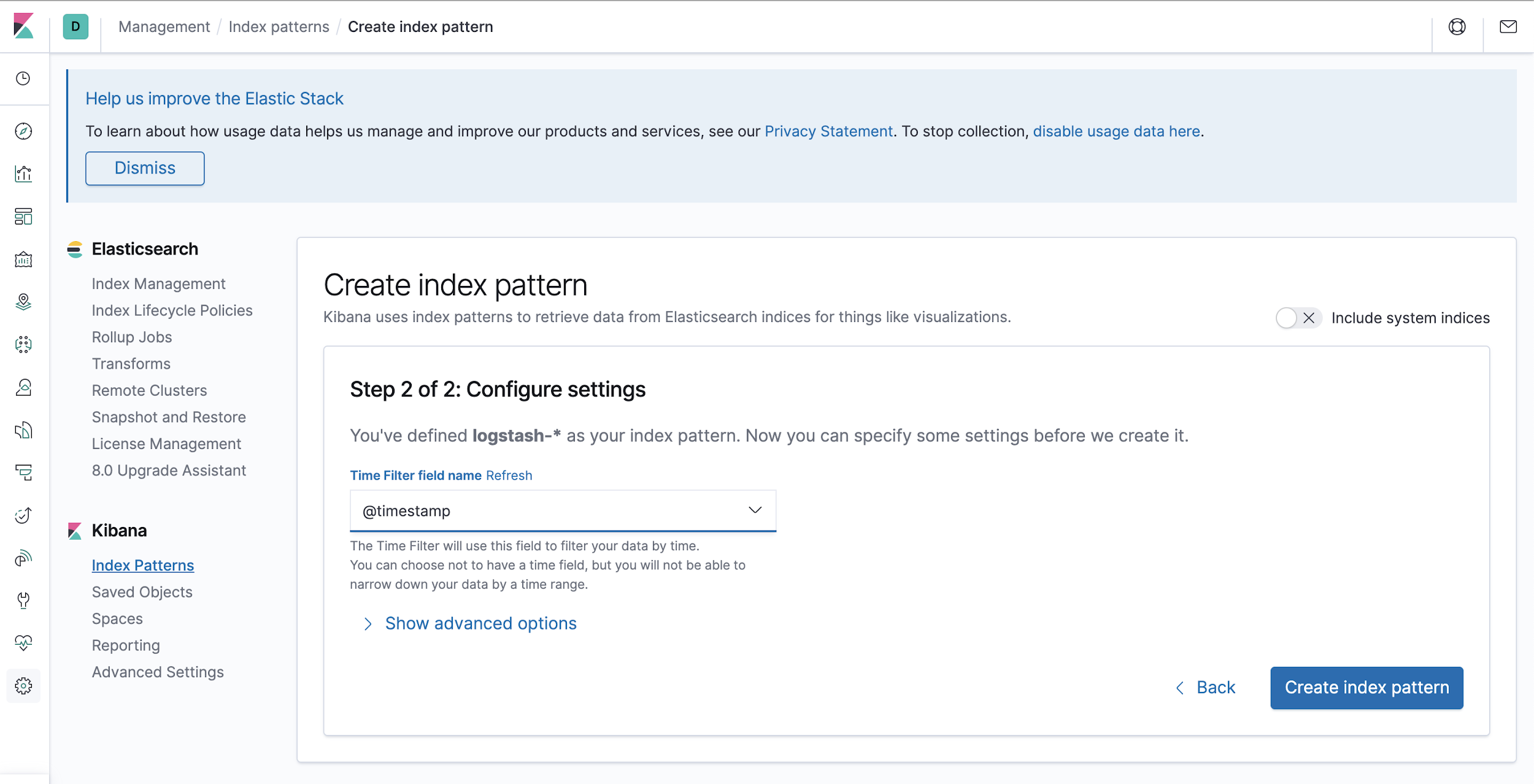Click the Create index pattern button
The image size is (1534, 784).
pyautogui.click(x=1366, y=688)
